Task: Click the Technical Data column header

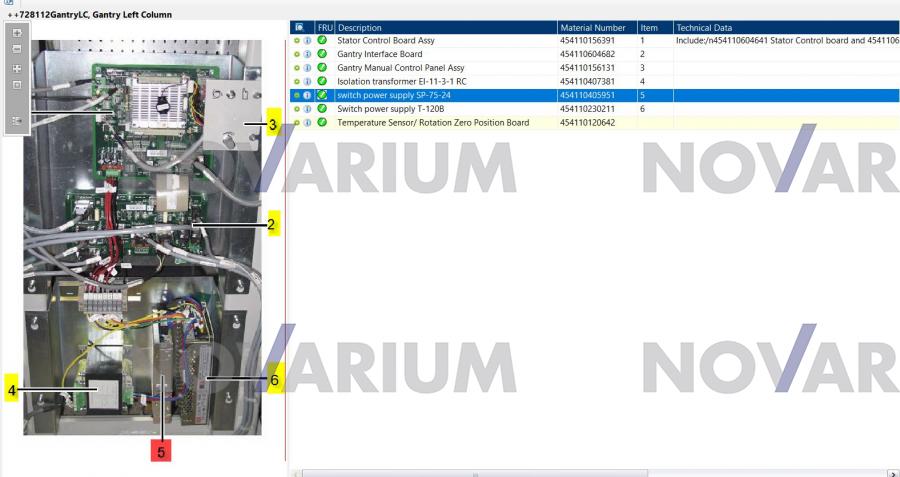Action: 786,26
